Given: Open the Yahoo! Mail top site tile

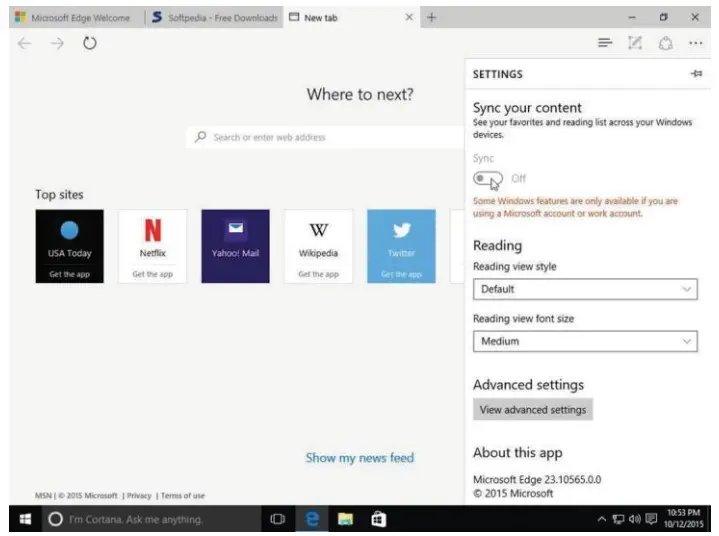Looking at the screenshot, I should (235, 246).
